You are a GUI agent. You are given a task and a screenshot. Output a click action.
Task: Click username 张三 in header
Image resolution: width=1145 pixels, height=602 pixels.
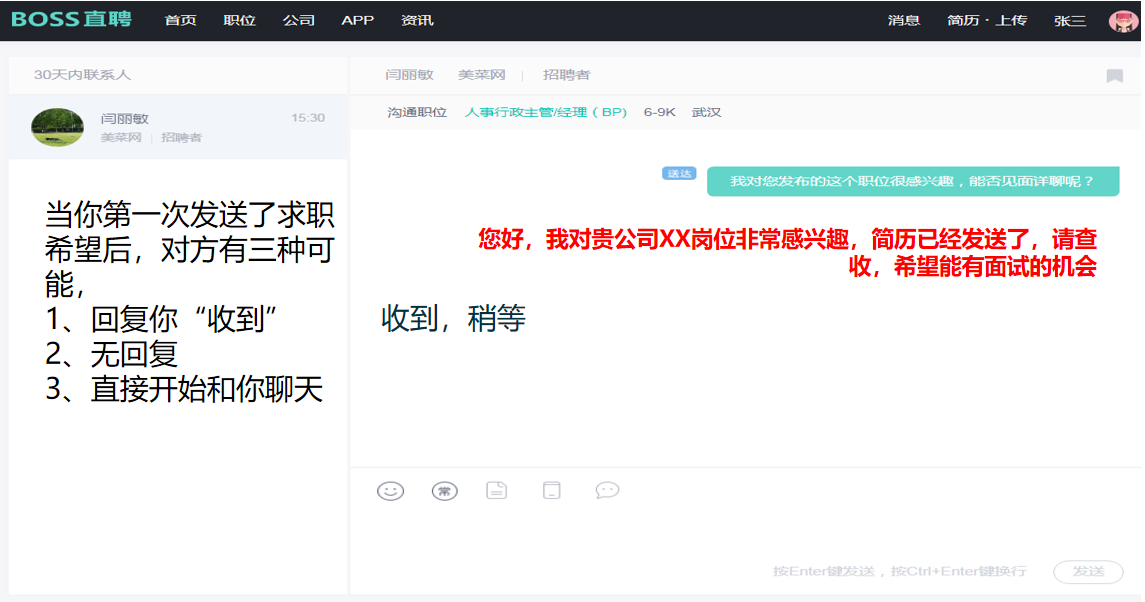1069,21
